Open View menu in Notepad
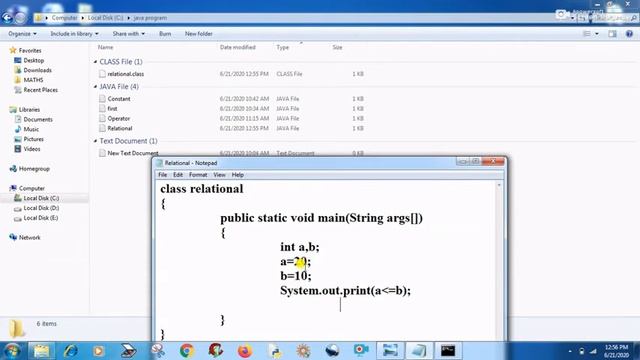This screenshot has width=640, height=360. (219, 175)
